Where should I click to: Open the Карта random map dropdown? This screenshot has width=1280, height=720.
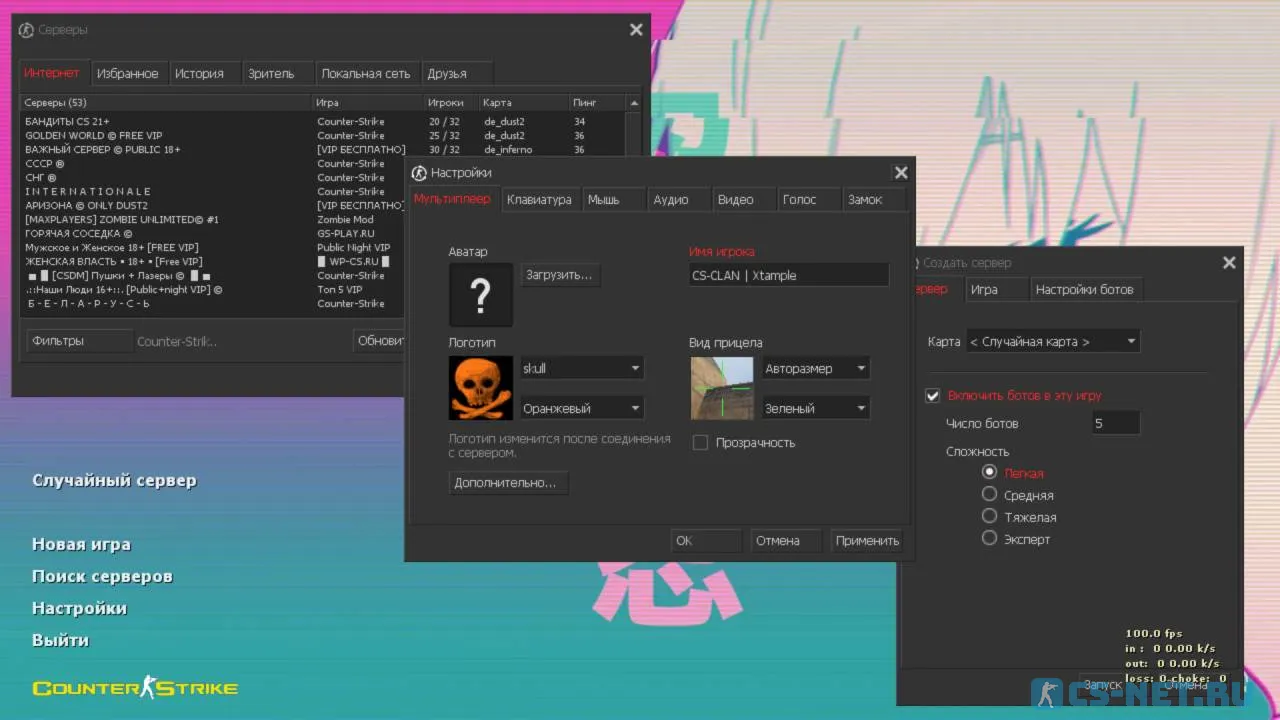(x=1053, y=342)
